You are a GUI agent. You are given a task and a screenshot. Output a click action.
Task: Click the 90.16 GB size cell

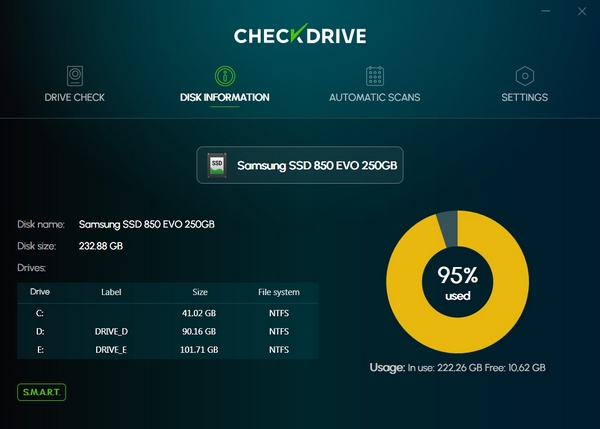(x=199, y=331)
